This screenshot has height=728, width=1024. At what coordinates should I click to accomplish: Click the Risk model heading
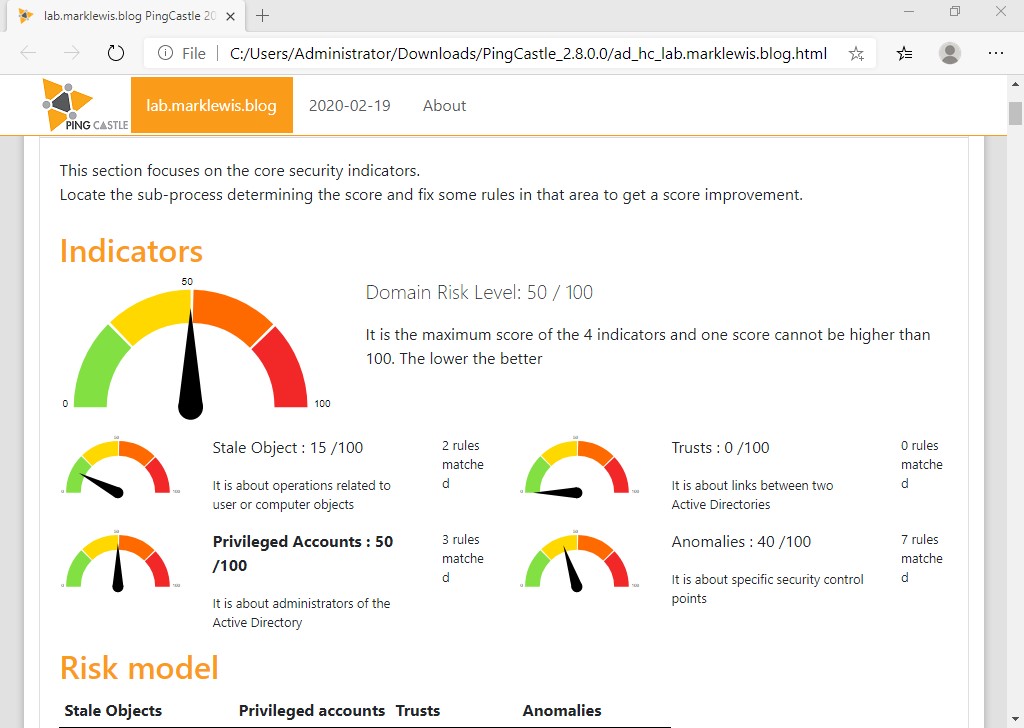point(139,668)
